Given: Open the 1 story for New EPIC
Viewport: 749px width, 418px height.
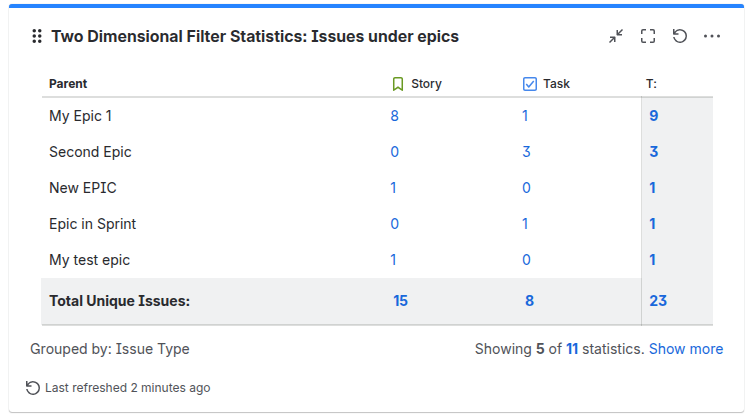Looking at the screenshot, I should [394, 188].
